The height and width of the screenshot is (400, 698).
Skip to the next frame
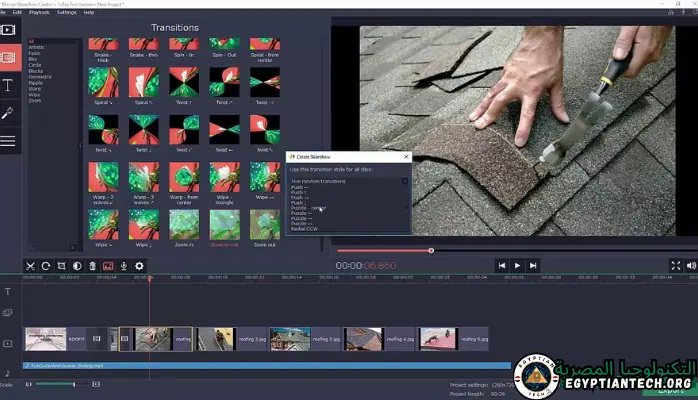tap(533, 265)
